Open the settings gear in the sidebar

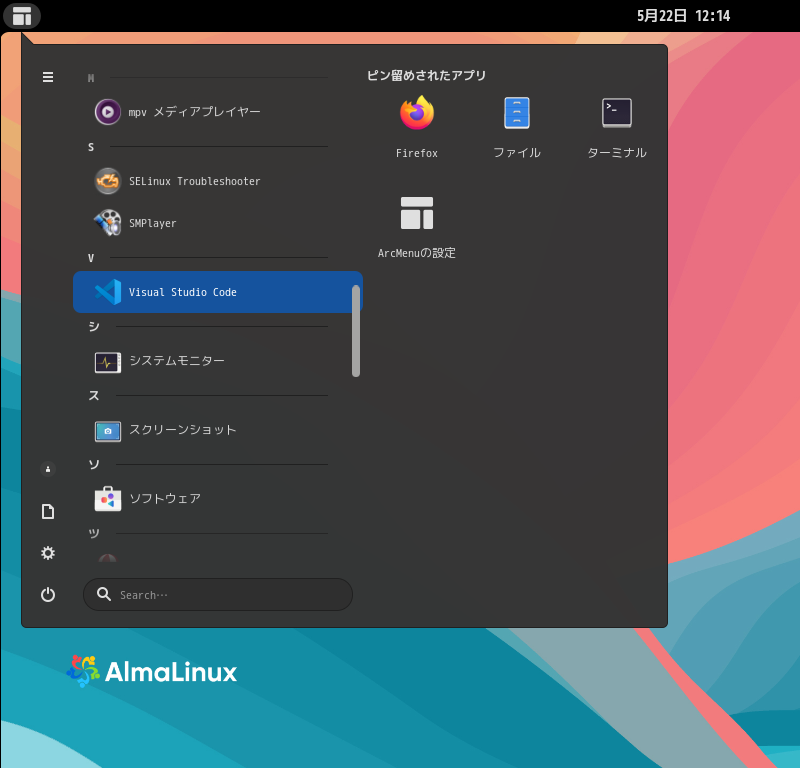(x=48, y=553)
